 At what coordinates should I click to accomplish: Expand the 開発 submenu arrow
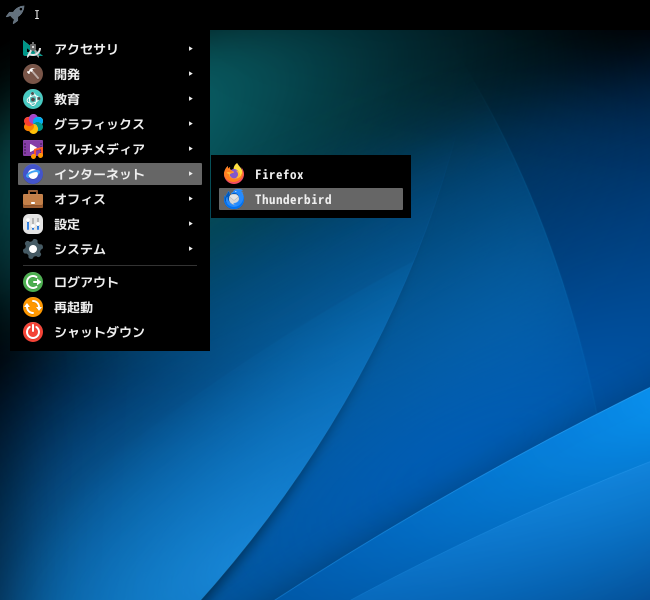point(190,74)
